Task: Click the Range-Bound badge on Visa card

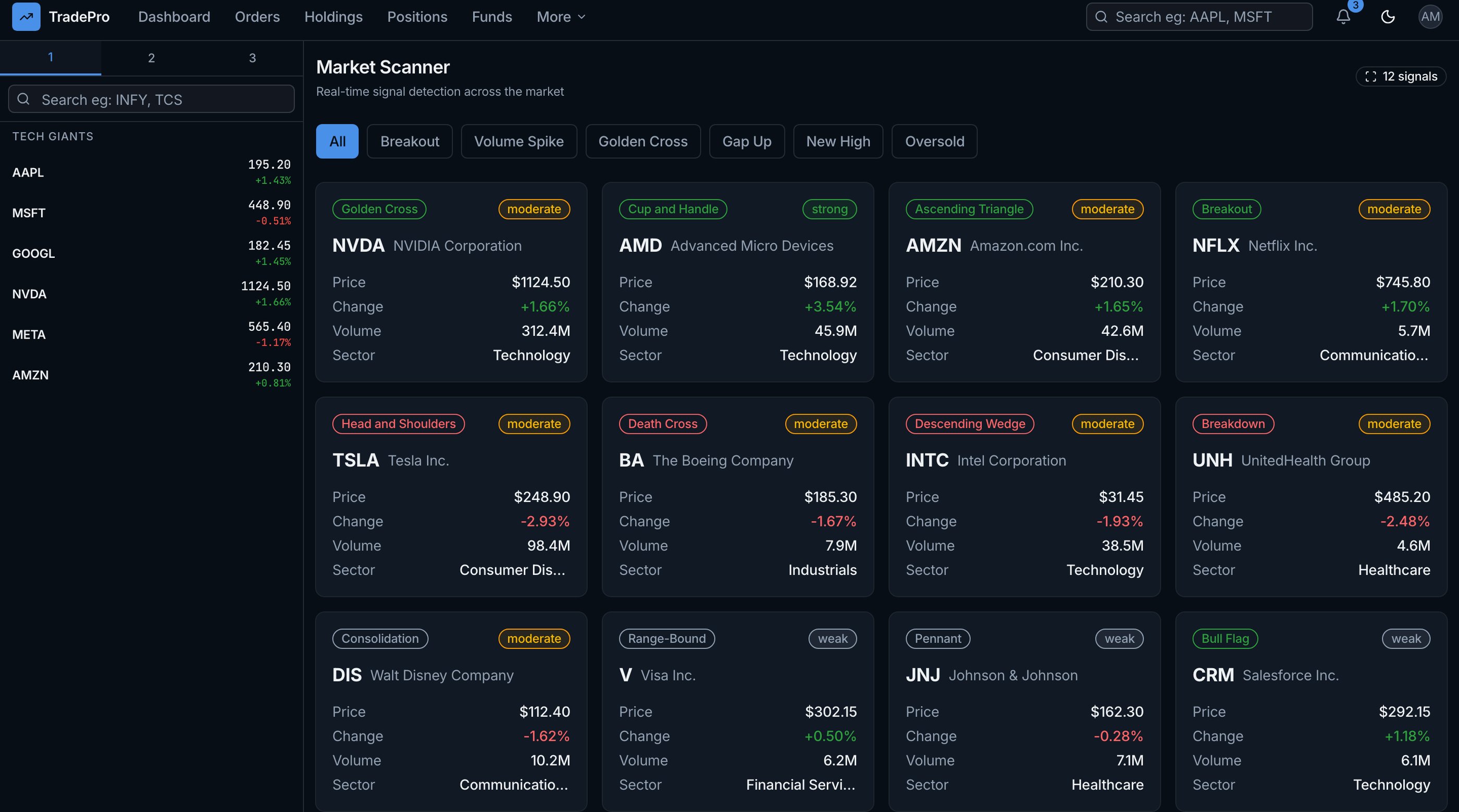Action: 666,638
